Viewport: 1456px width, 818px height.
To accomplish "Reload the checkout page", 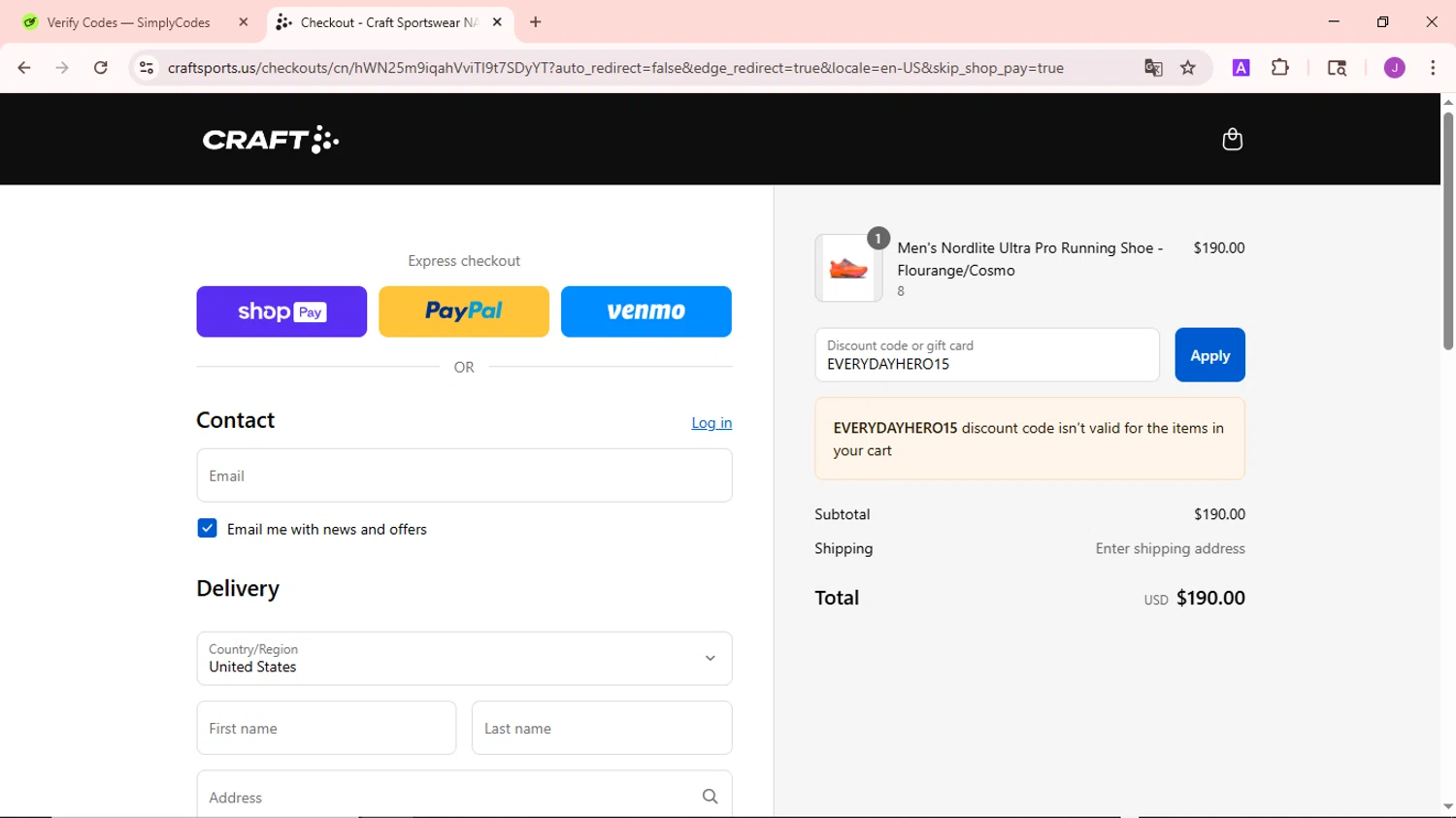I will coord(101,68).
